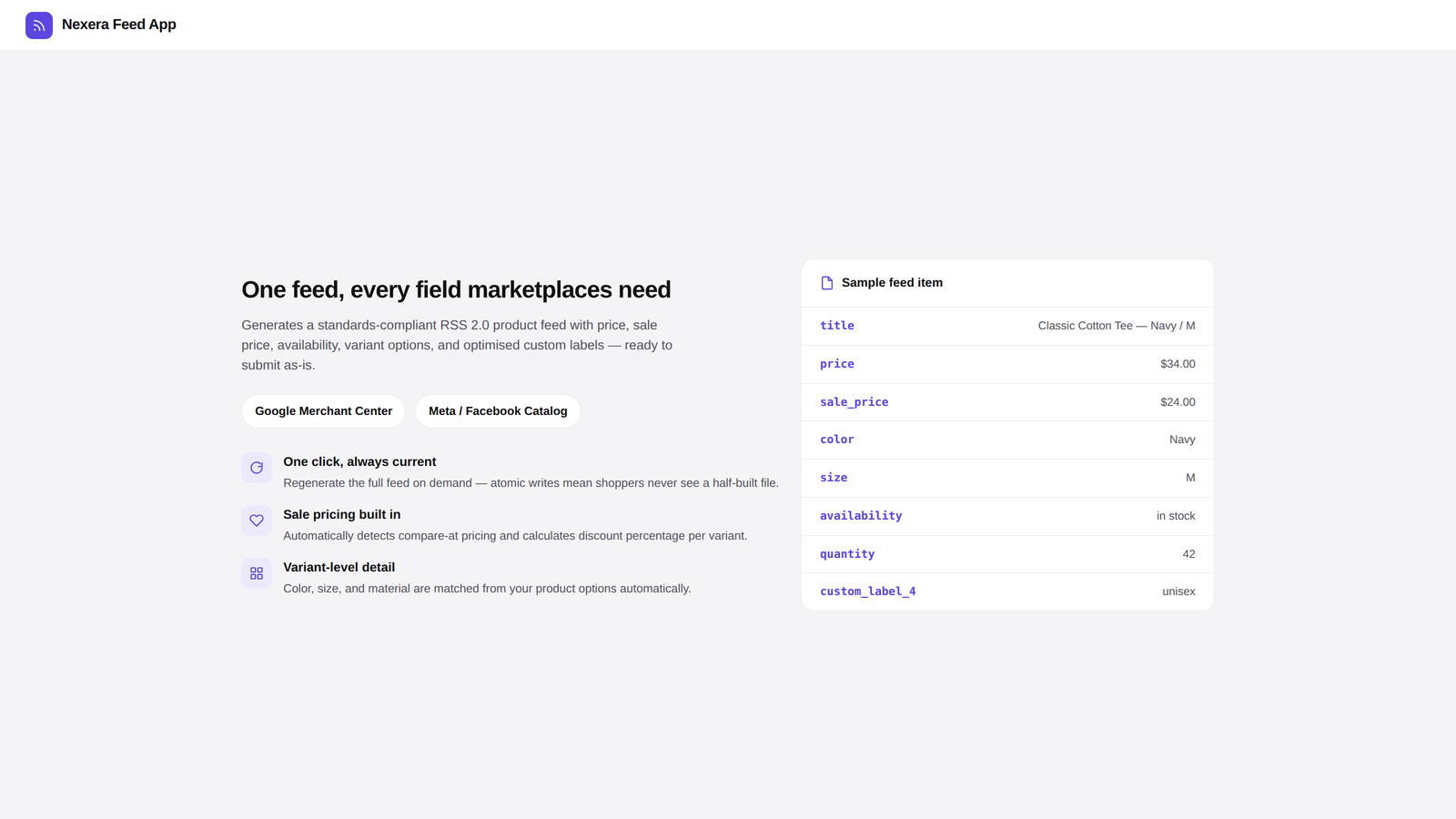This screenshot has height=819, width=1456.
Task: Click the quantity value 42
Action: [1188, 554]
